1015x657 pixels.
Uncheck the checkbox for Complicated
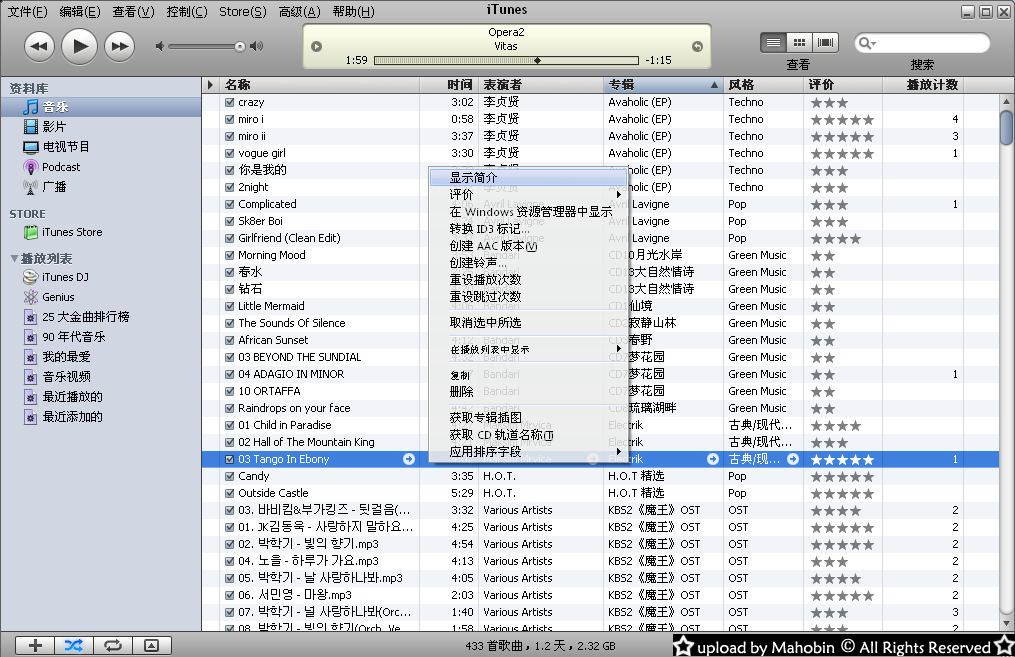click(x=229, y=204)
